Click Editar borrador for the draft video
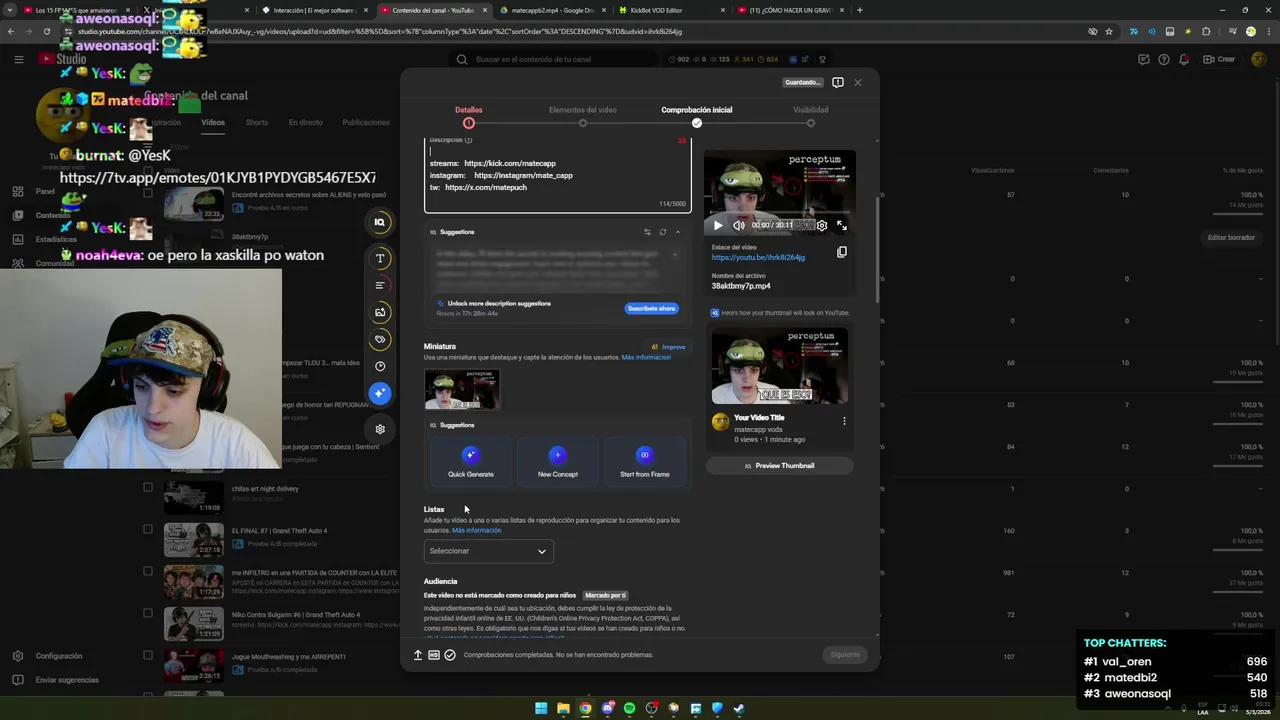 tap(1231, 238)
